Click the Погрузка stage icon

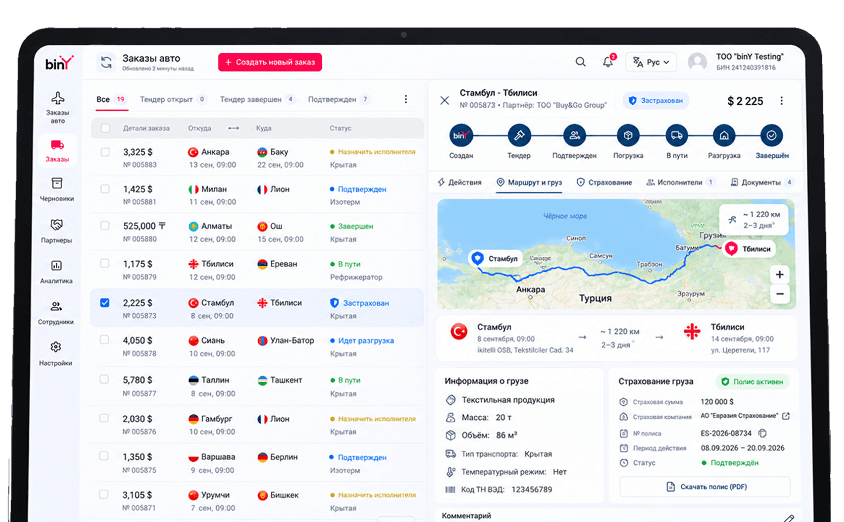(628, 135)
